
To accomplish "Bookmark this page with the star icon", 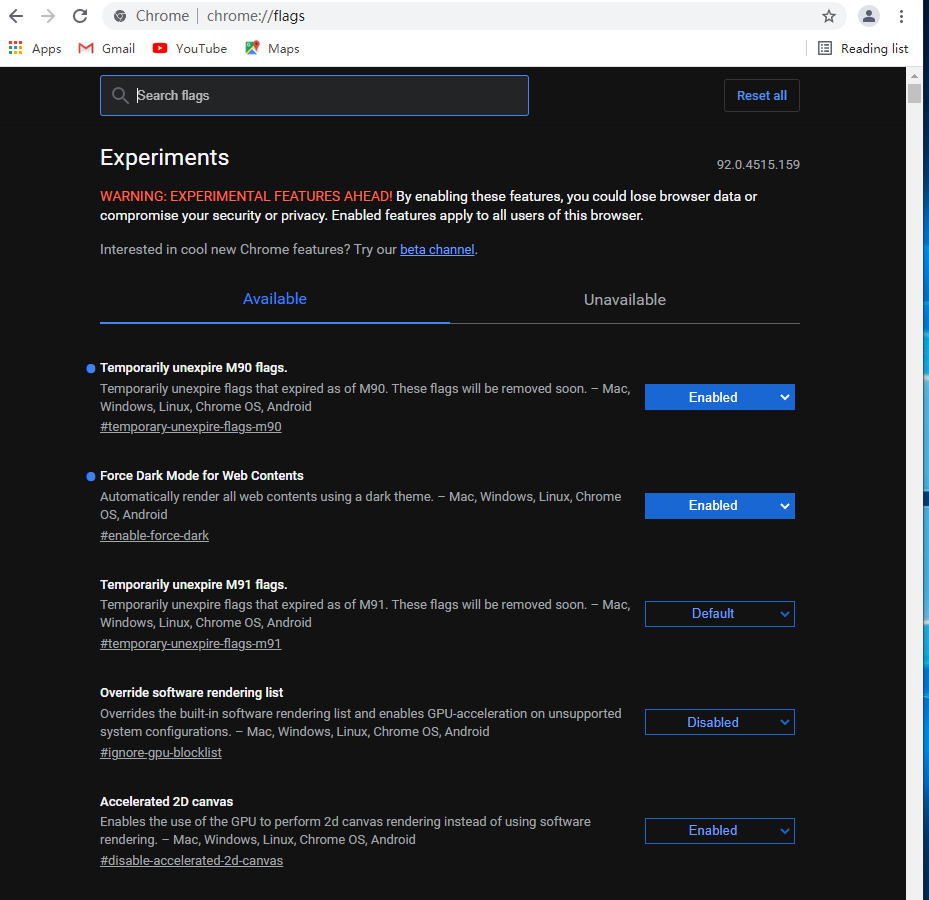I will point(828,16).
